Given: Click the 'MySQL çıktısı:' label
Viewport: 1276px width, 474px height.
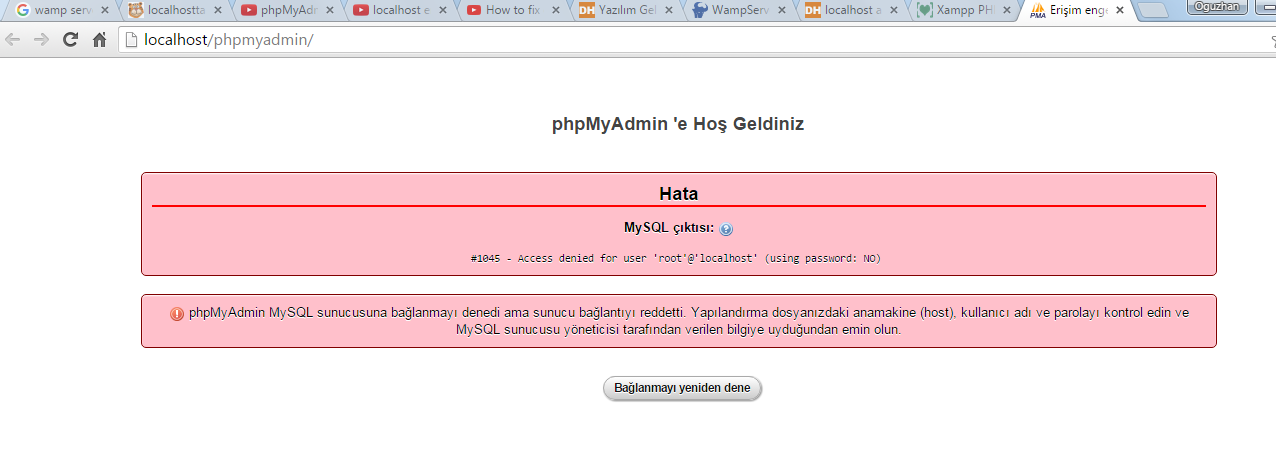Looking at the screenshot, I should tap(669, 228).
